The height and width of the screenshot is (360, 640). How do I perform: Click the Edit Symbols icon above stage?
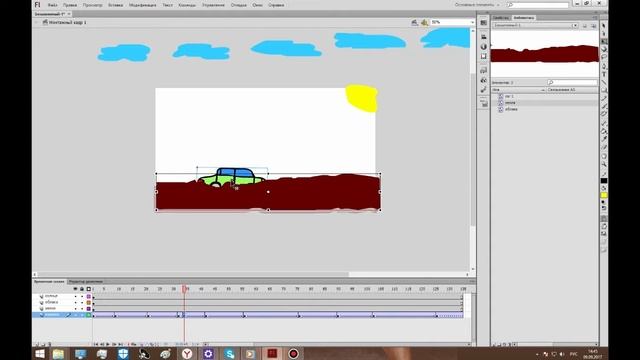[x=424, y=22]
